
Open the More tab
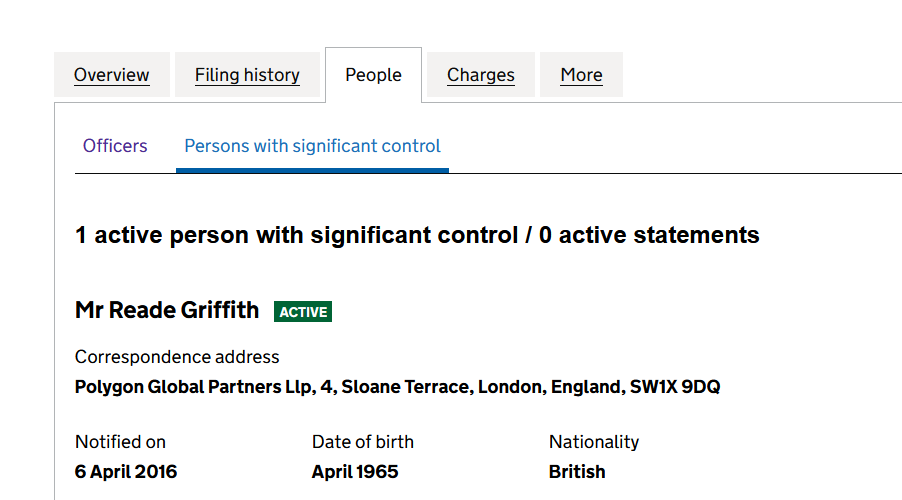tap(581, 75)
